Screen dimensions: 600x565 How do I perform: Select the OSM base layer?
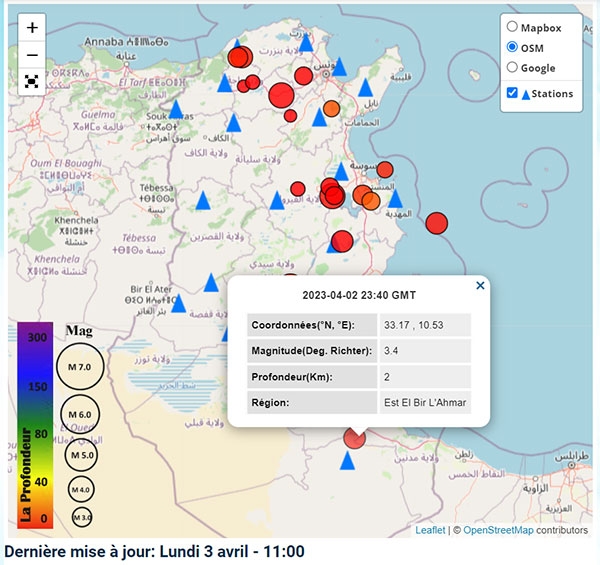512,47
